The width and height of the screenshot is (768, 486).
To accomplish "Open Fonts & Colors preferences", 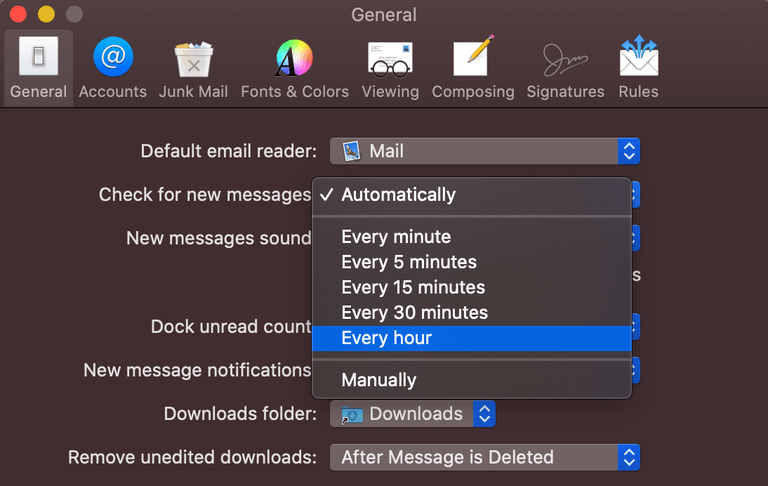I will [294, 68].
